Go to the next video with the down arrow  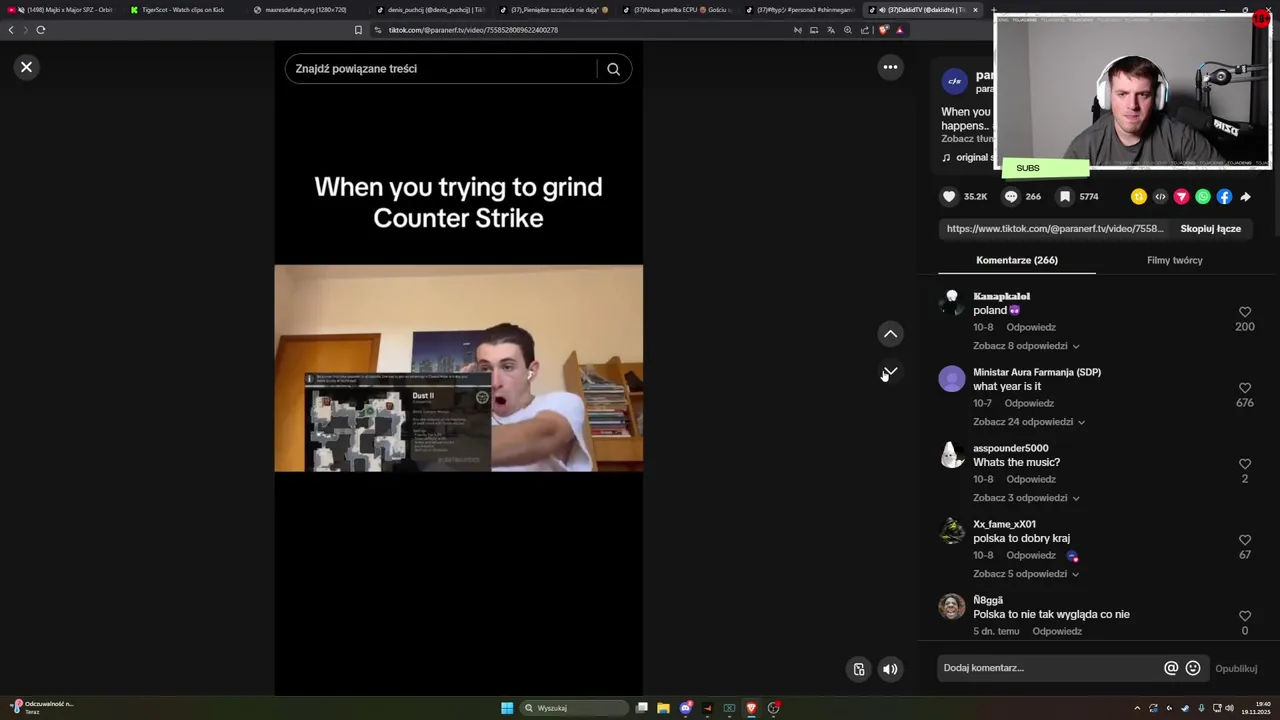(890, 372)
